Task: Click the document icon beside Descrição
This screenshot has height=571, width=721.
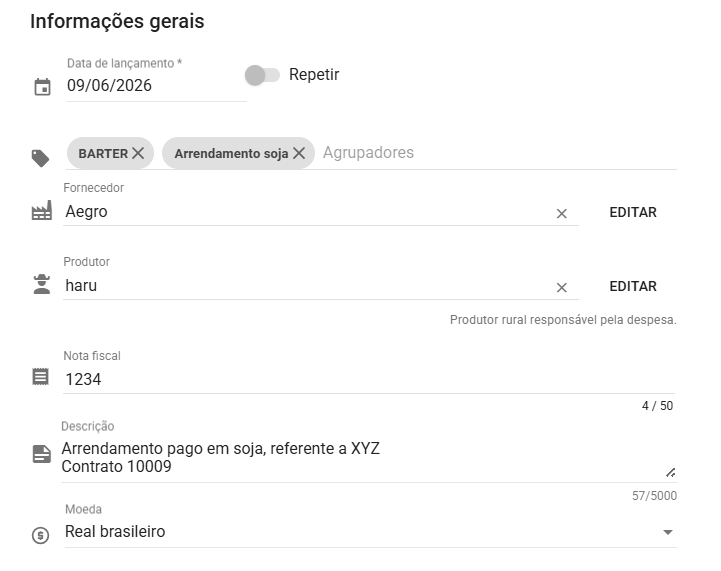Action: [x=42, y=454]
